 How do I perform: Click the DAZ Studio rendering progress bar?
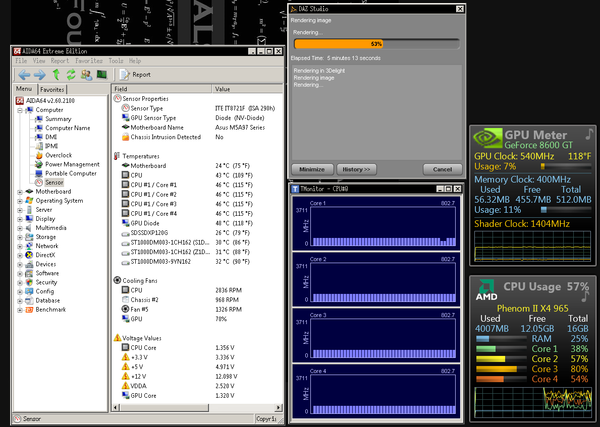point(377,44)
